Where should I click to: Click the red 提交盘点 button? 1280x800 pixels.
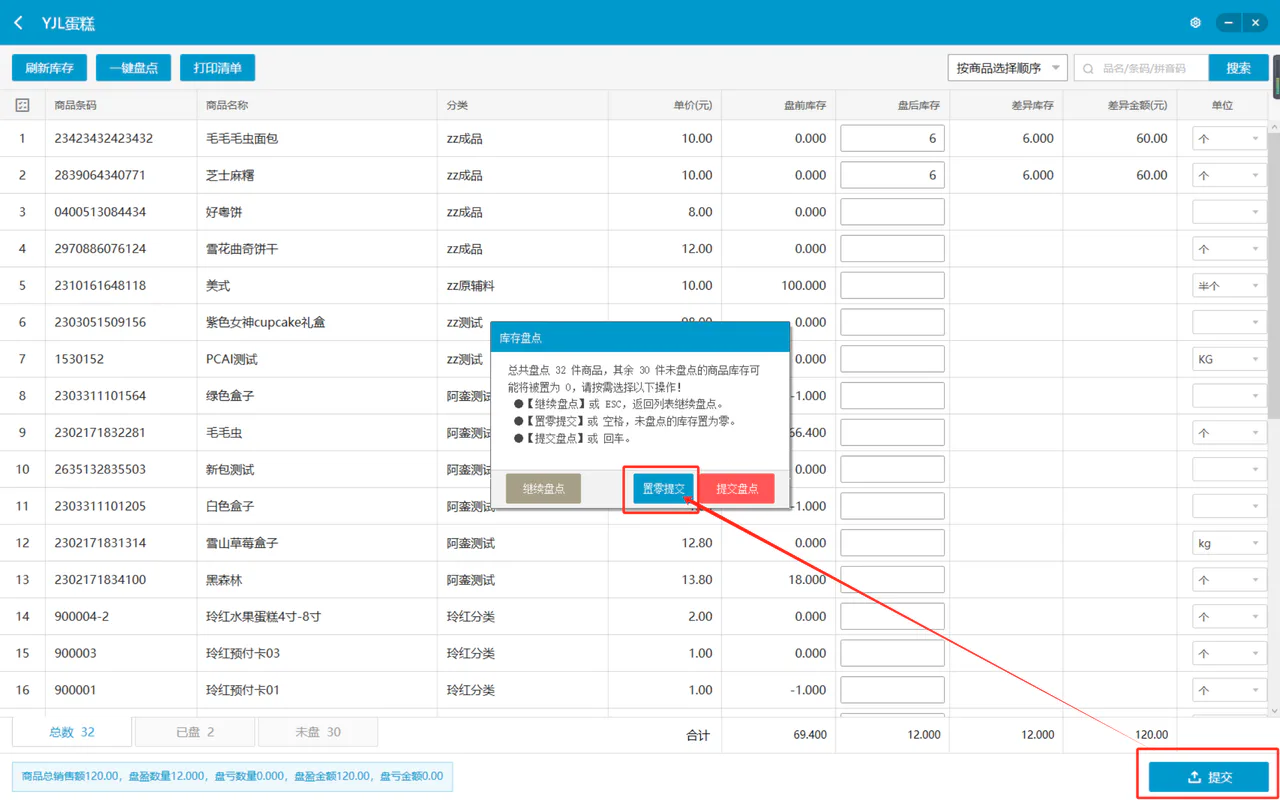pyautogui.click(x=737, y=488)
